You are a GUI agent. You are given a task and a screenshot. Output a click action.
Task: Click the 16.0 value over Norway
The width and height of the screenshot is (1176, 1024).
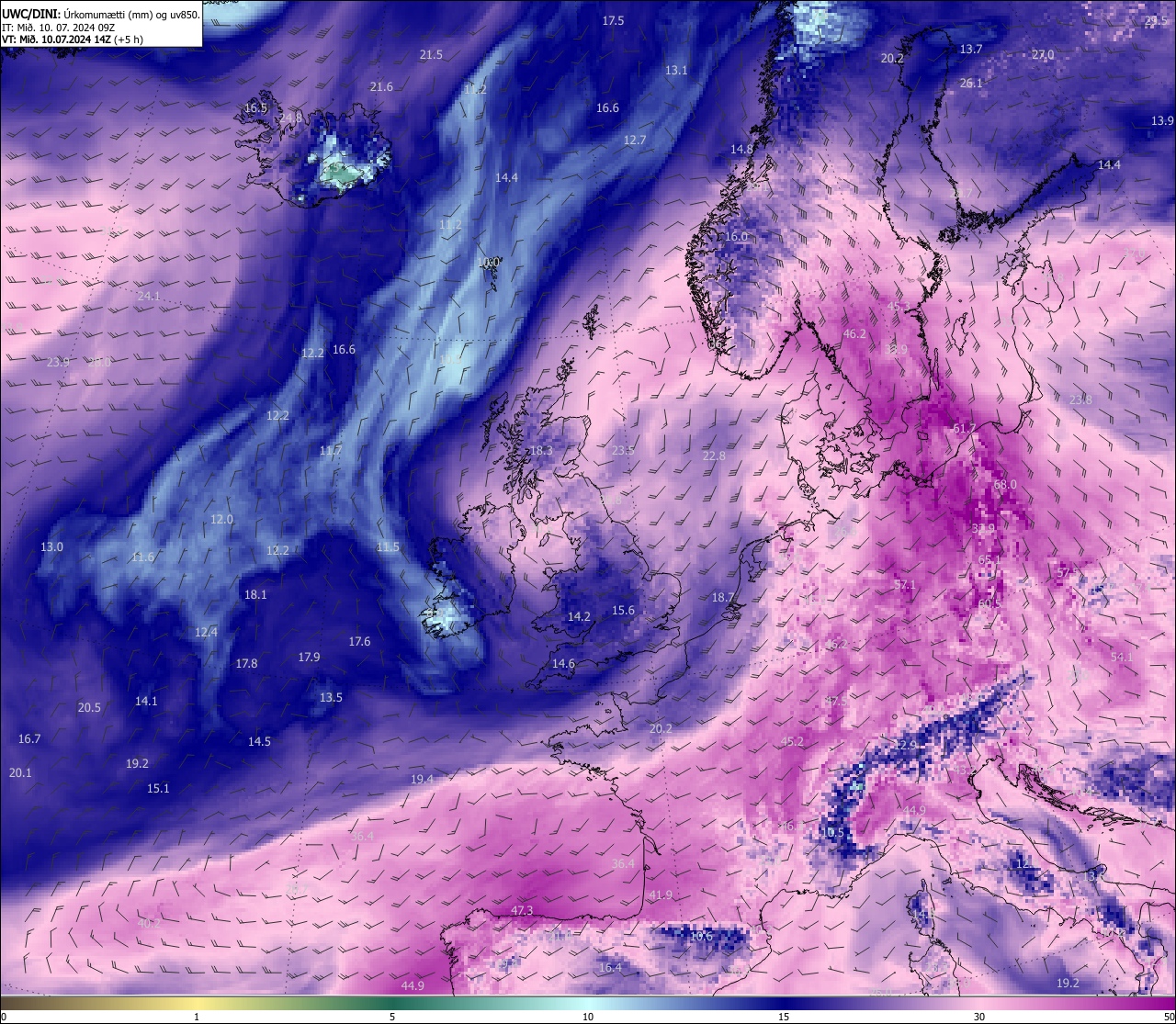click(737, 236)
